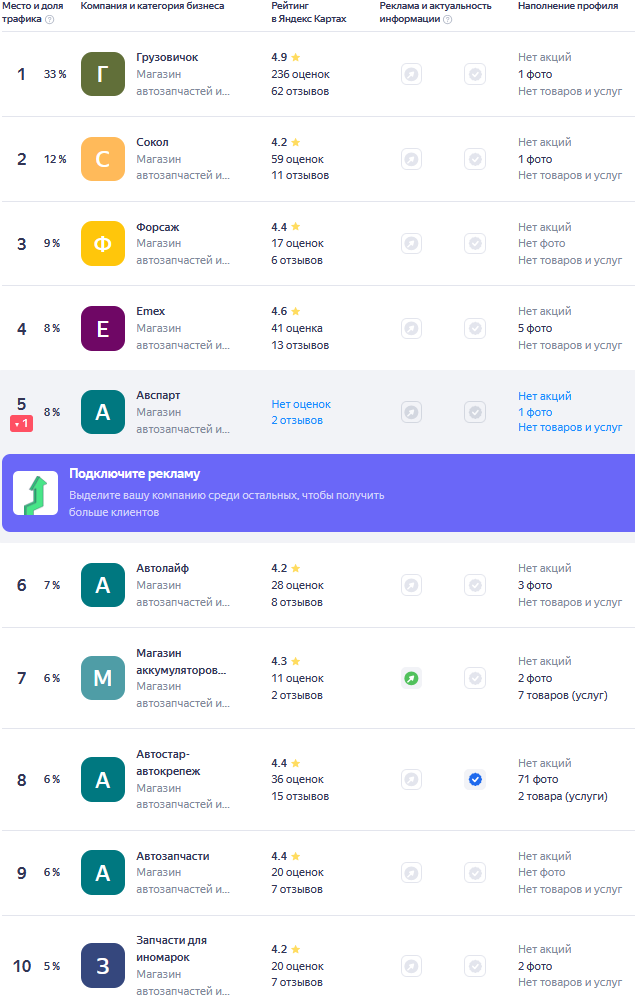Open the Запчасти для иномарок company name

point(171,948)
